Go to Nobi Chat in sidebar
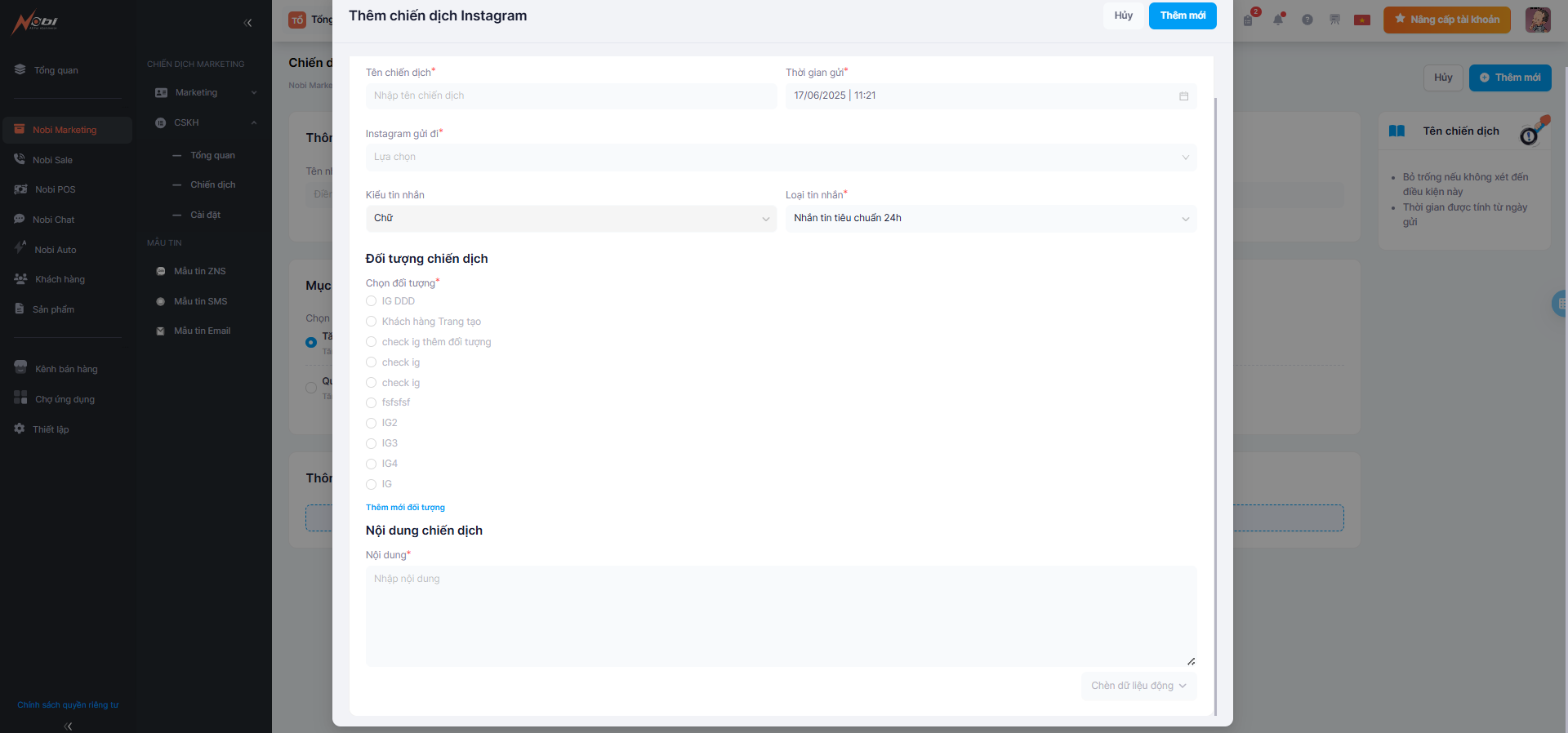The width and height of the screenshot is (1568, 733). coord(53,220)
